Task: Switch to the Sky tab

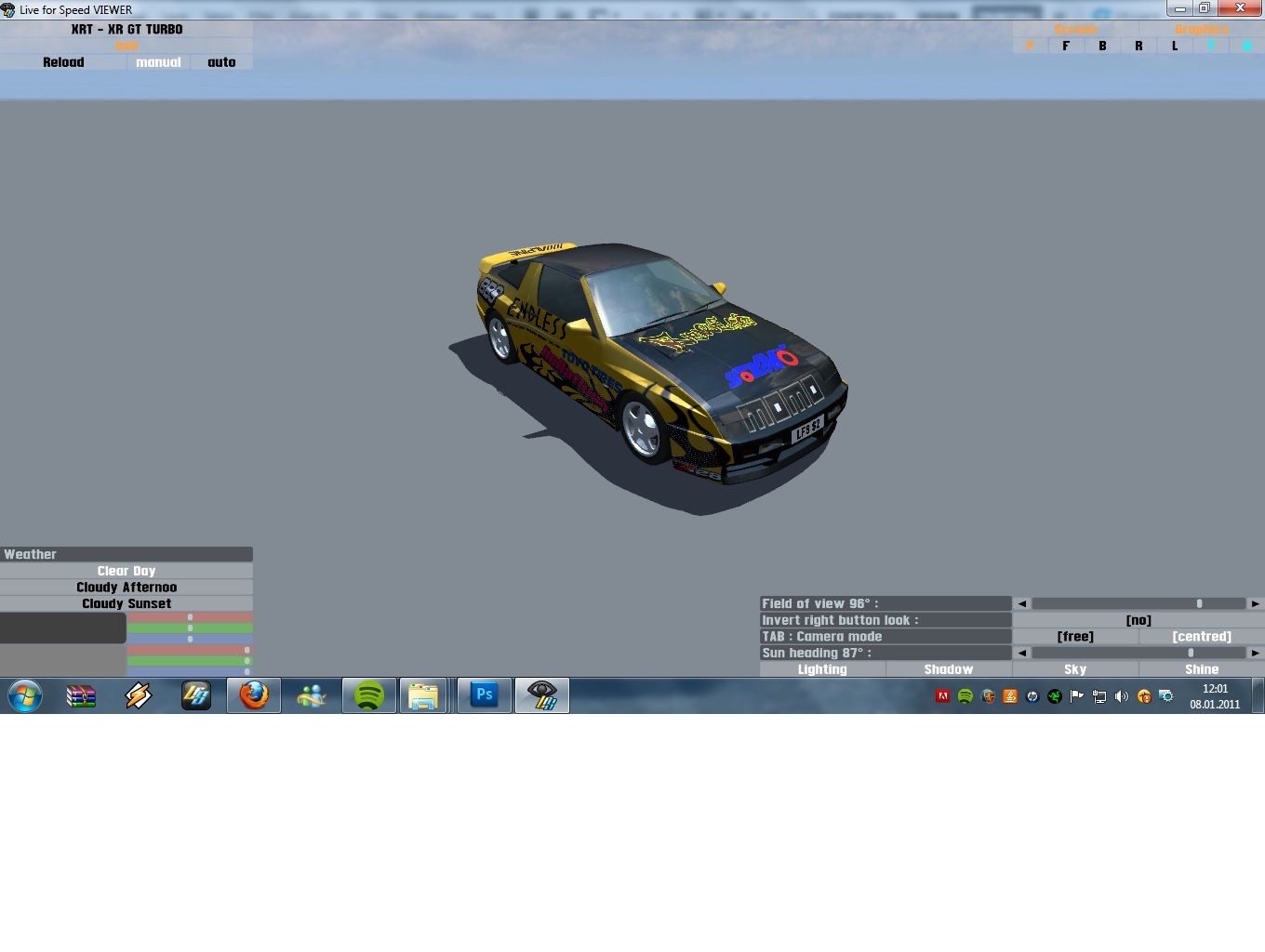Action: (x=1075, y=669)
